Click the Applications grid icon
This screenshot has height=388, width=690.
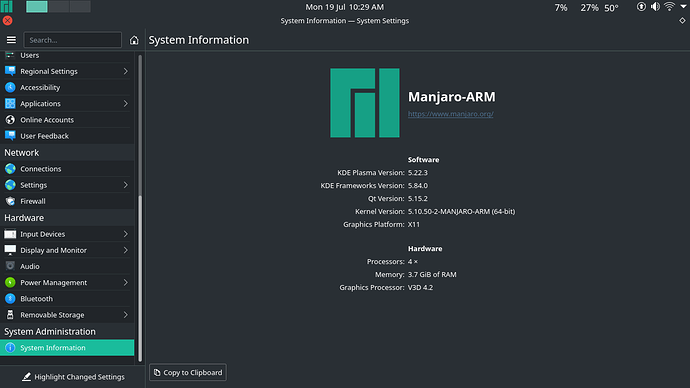pos(10,103)
